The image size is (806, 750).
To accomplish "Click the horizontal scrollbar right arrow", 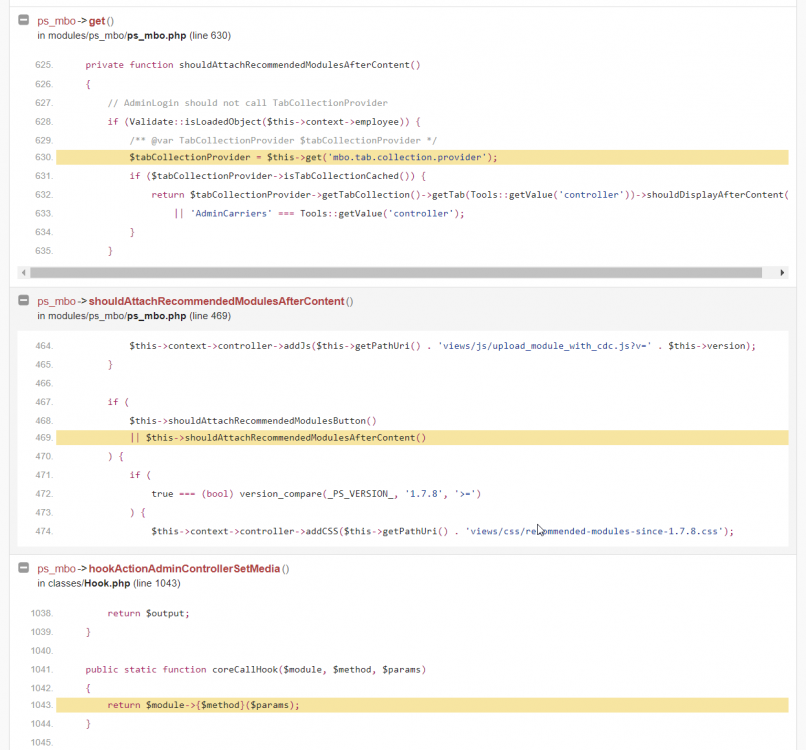I will (782, 272).
